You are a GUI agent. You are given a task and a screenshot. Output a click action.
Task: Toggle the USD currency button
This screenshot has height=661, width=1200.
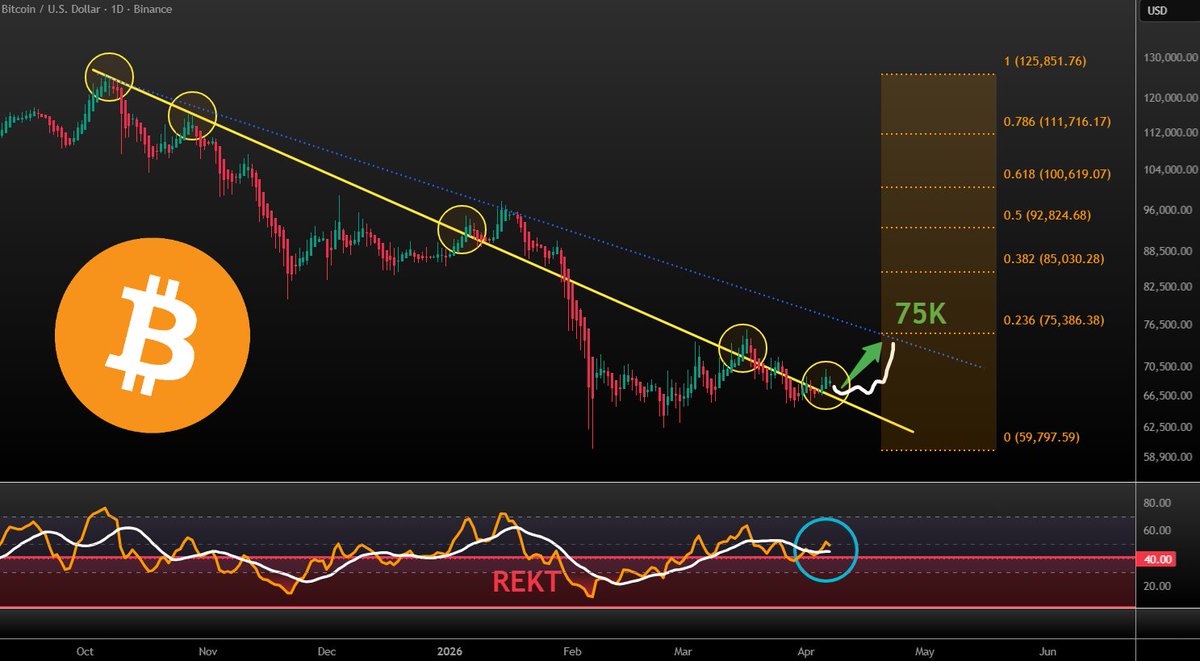[1157, 10]
